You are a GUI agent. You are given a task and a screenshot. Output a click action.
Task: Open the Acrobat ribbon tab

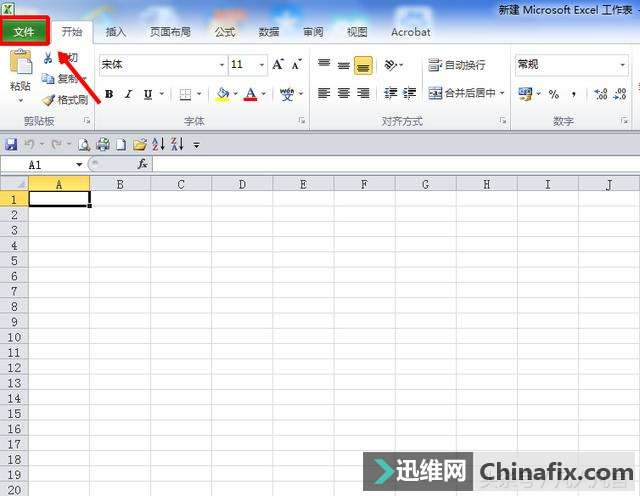coord(411,32)
